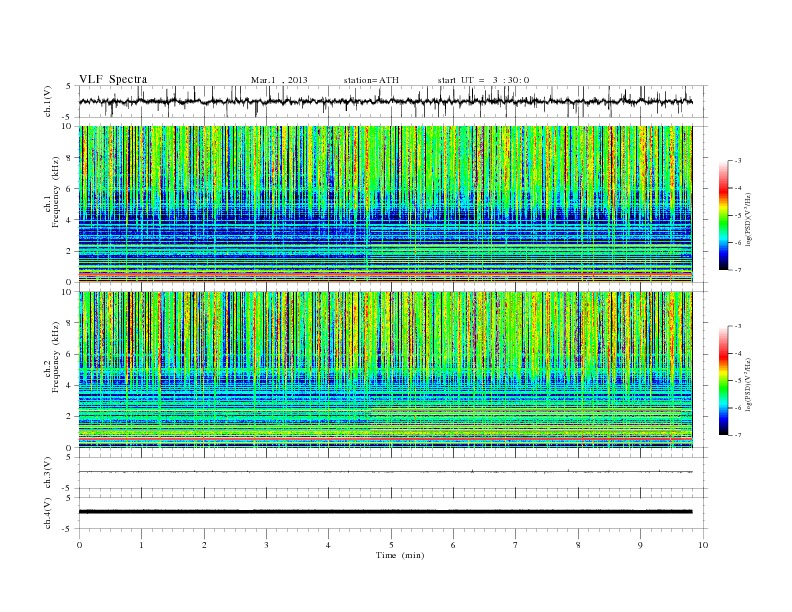The image size is (792, 612).
Task: Click the "-7" tick on ch.1 color bar
Action: [x=738, y=270]
